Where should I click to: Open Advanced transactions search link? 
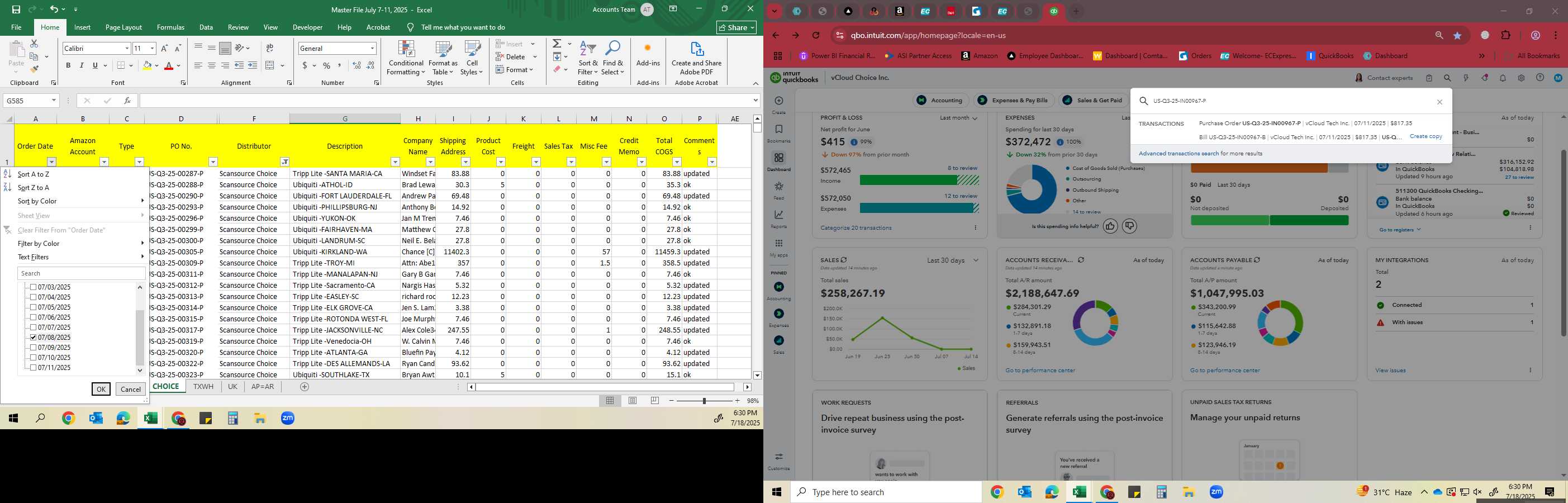pyautogui.click(x=1179, y=154)
